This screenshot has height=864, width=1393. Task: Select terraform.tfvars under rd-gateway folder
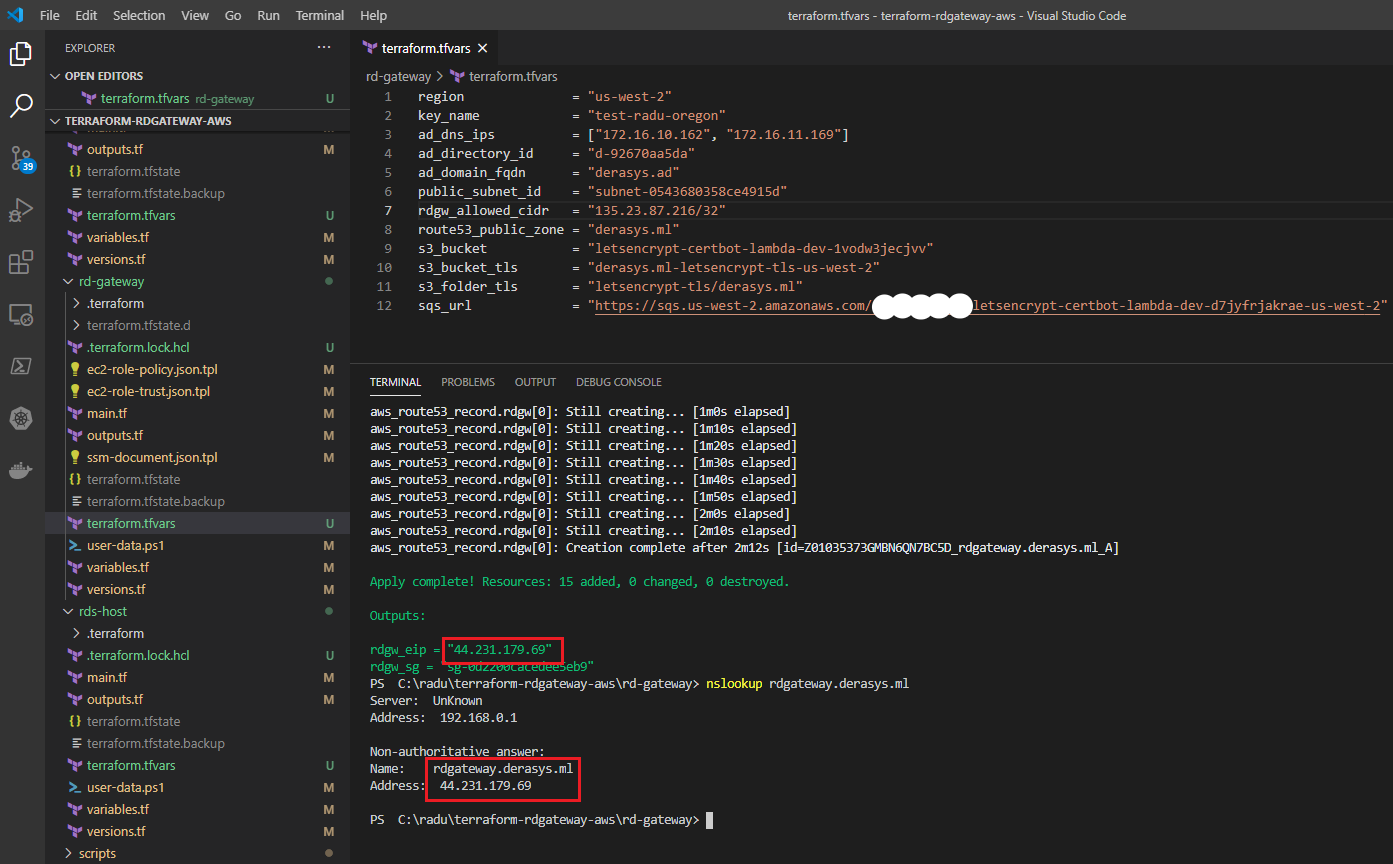(x=198, y=523)
